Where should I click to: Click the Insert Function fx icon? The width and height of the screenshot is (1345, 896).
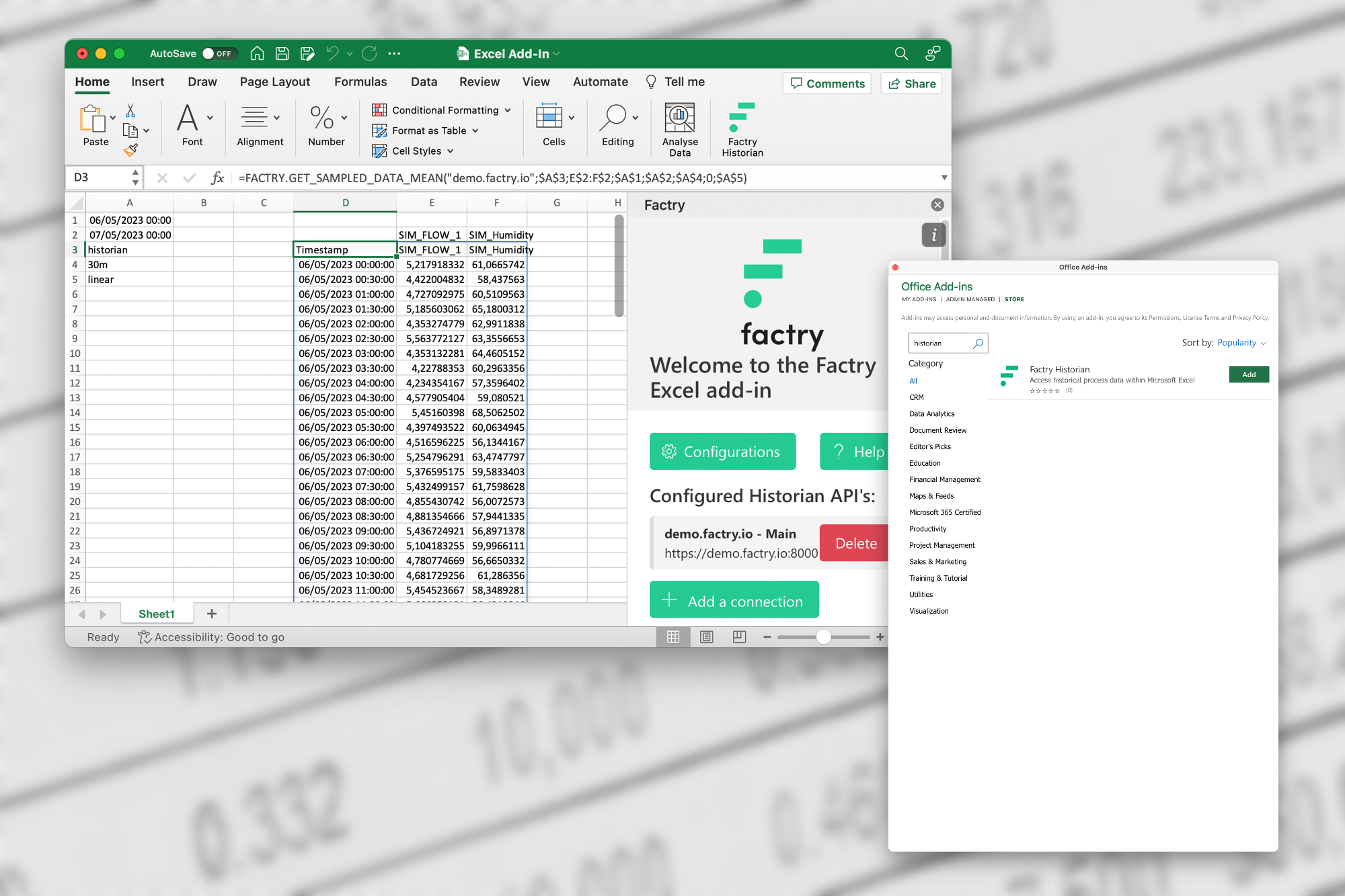217,177
